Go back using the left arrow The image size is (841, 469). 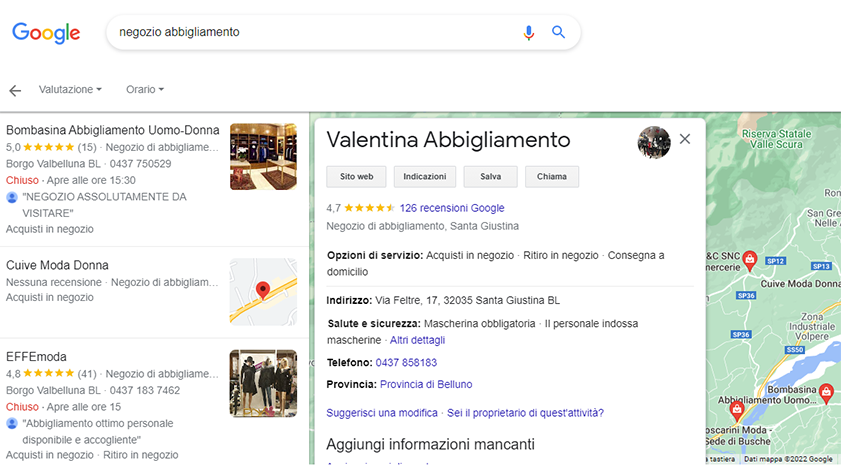[15, 90]
